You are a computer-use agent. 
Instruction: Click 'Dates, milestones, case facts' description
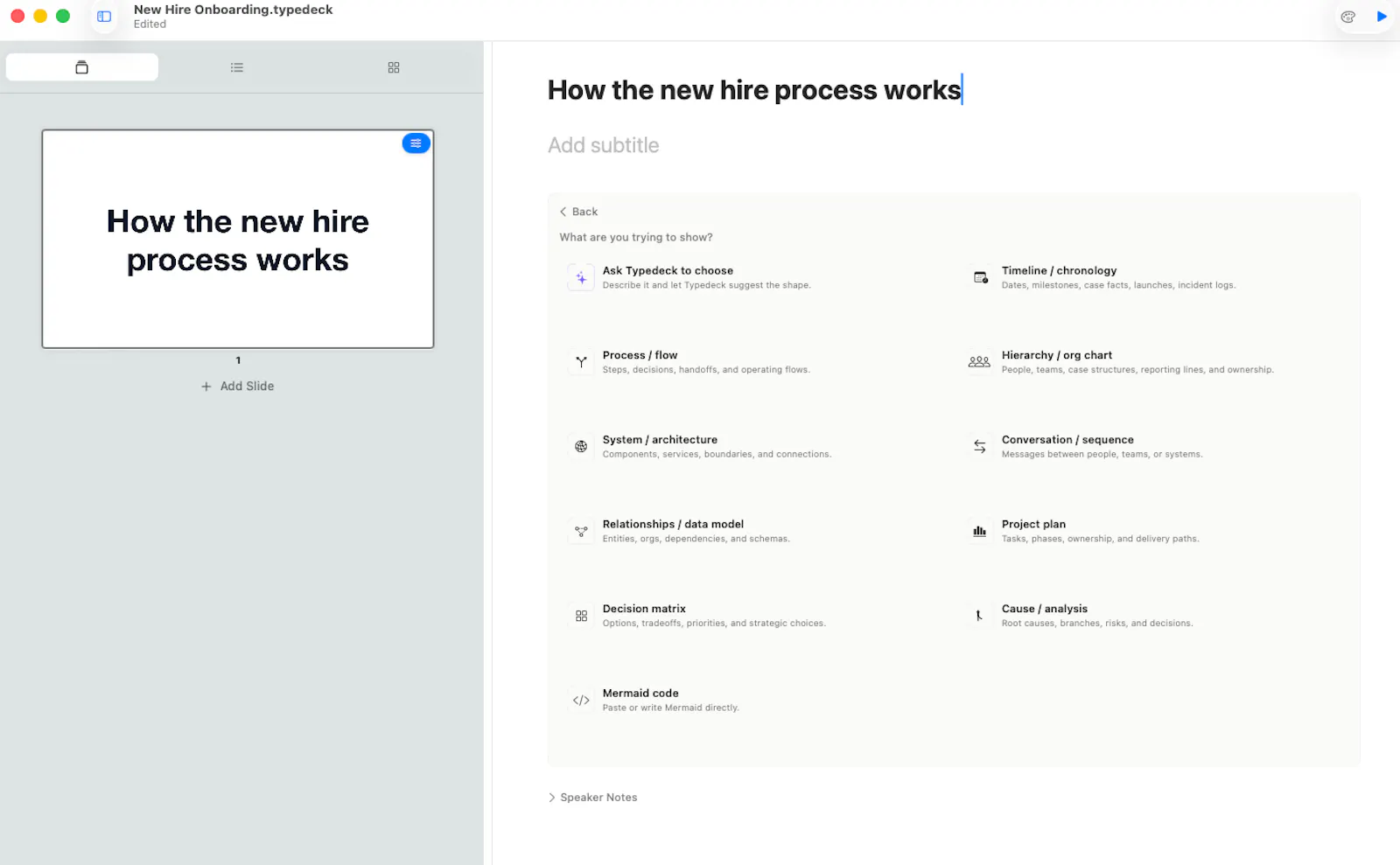[1118, 285]
